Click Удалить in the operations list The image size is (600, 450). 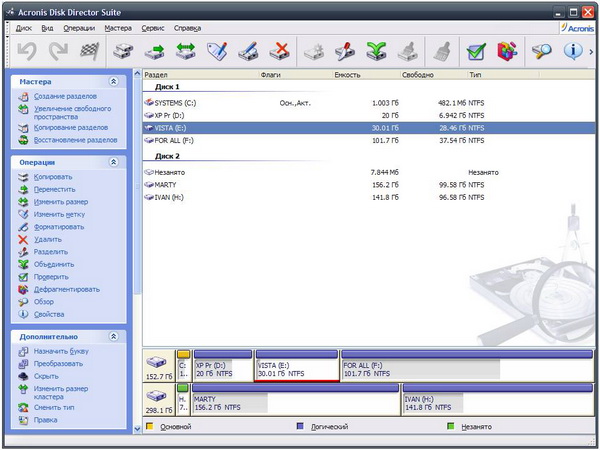(47, 240)
